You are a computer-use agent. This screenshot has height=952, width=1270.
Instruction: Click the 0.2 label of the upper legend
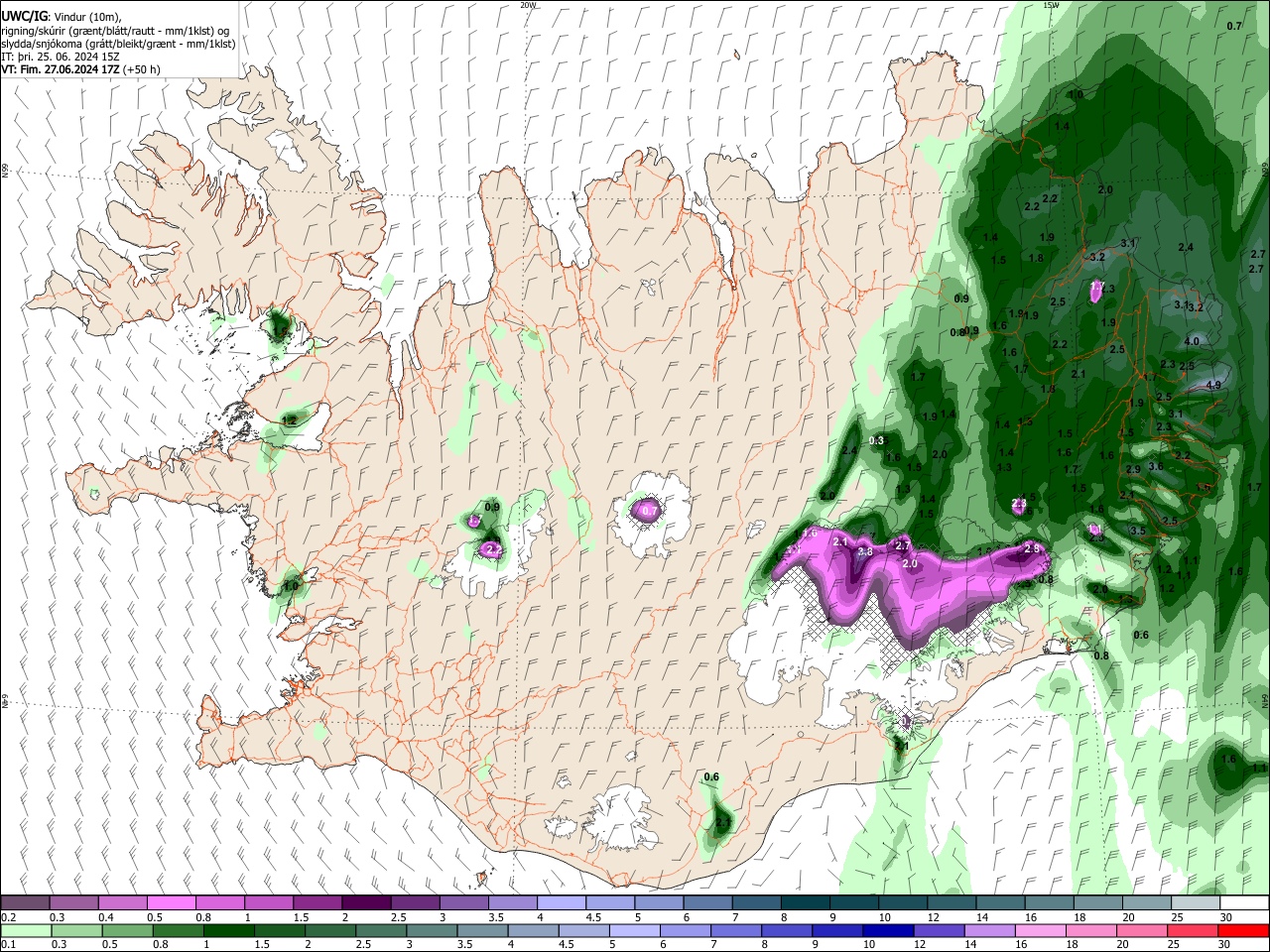pyautogui.click(x=9, y=917)
